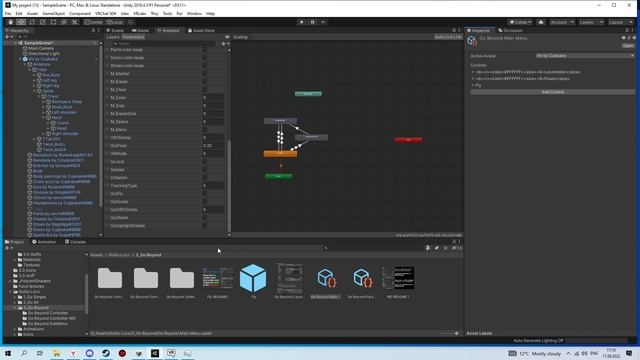Open the Component menu
The height and width of the screenshot is (360, 640).
point(80,13)
